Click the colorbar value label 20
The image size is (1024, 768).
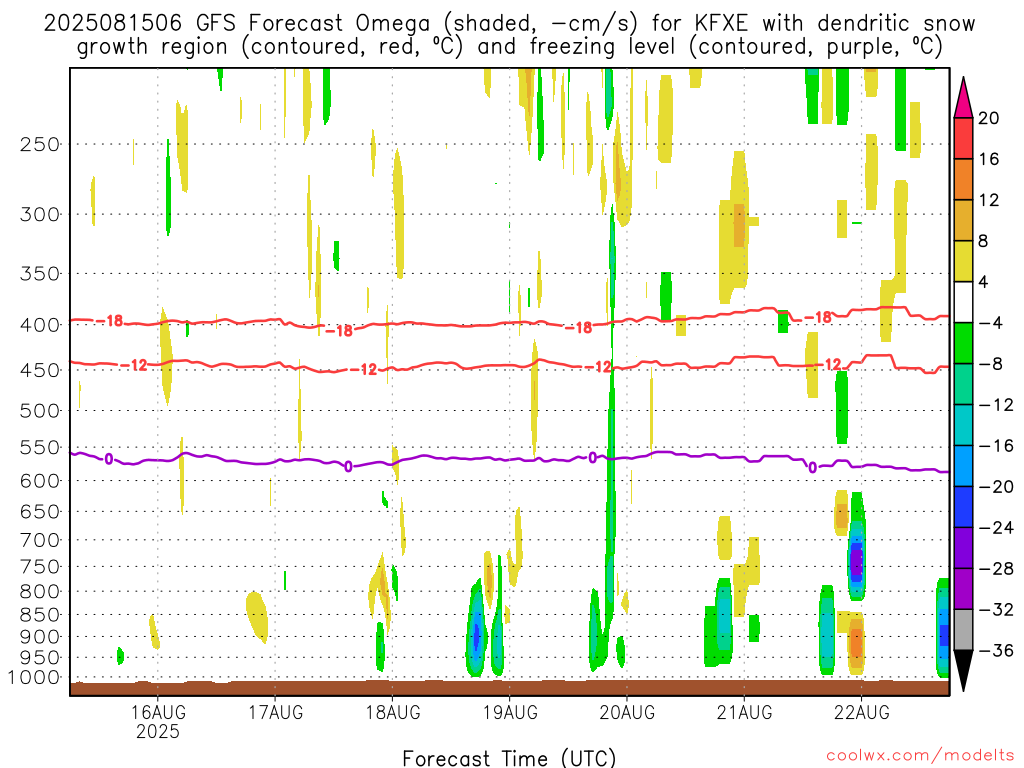pyautogui.click(x=988, y=118)
